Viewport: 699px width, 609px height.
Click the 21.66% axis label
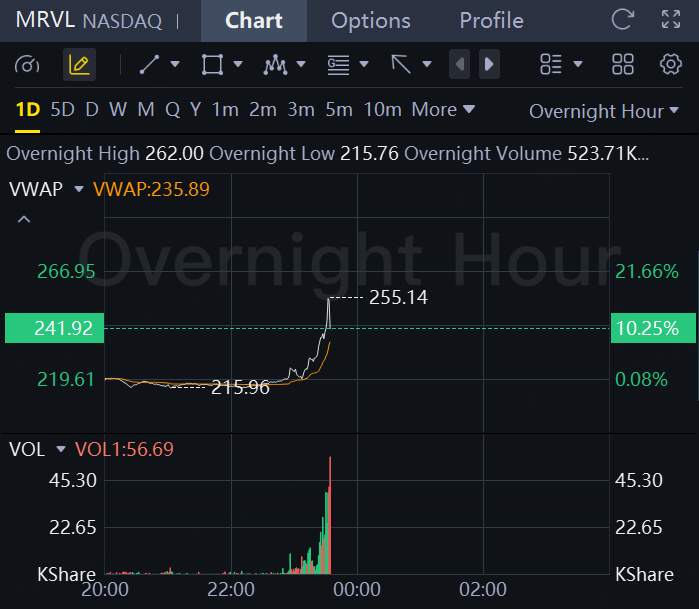[647, 272]
